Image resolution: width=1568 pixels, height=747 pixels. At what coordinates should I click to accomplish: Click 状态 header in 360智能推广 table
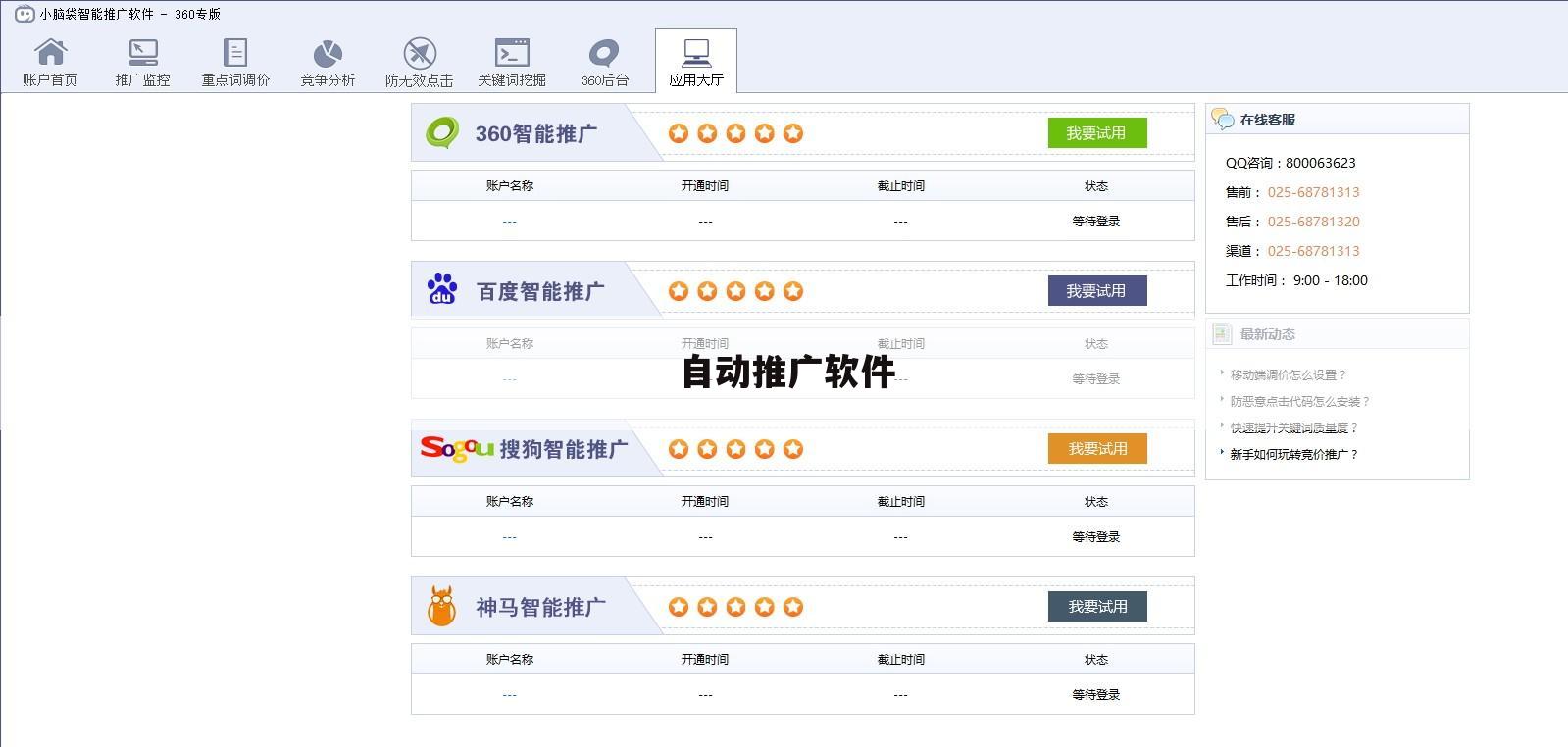pos(1095,186)
